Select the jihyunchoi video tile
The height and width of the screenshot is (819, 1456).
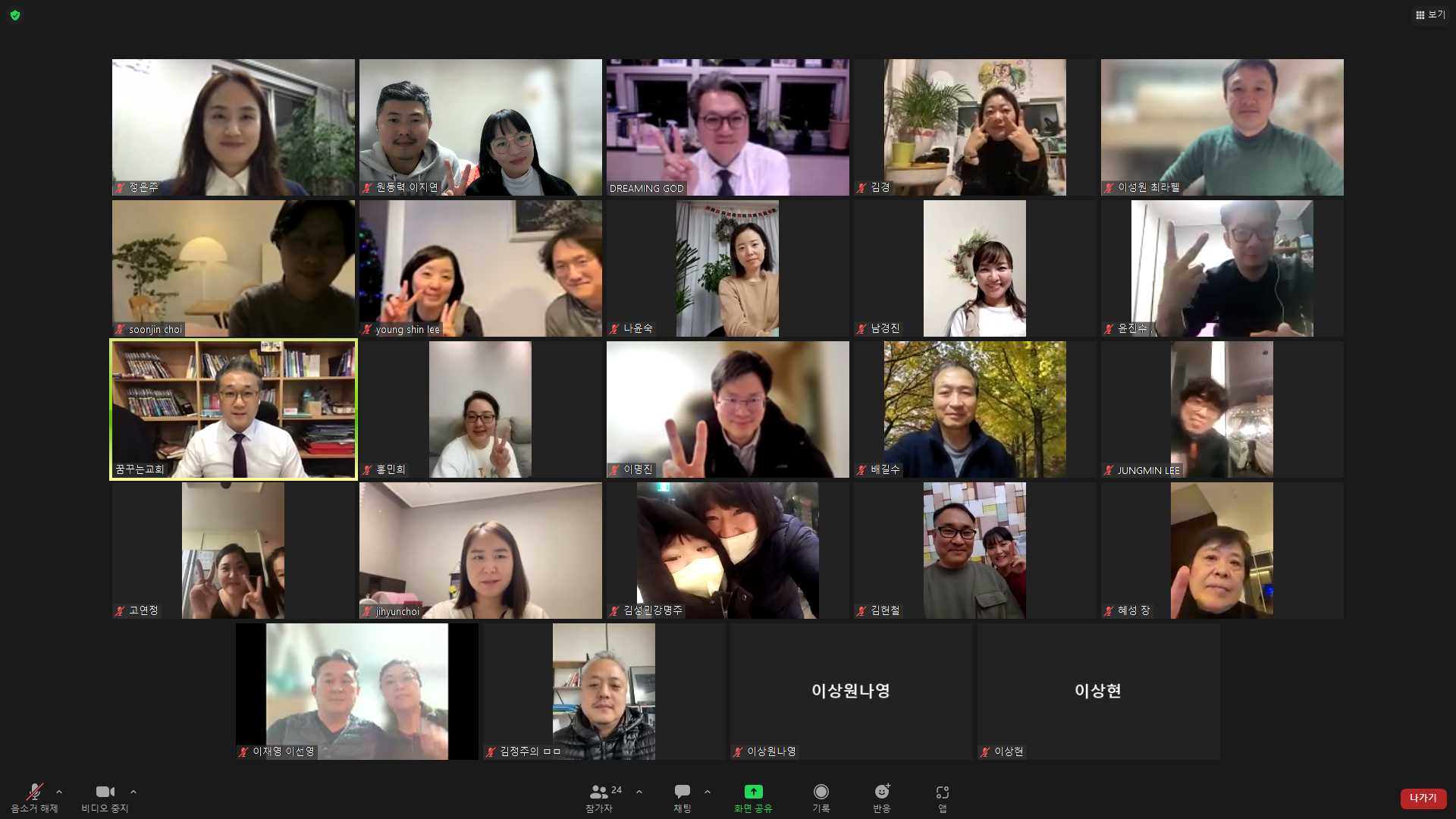coord(481,551)
